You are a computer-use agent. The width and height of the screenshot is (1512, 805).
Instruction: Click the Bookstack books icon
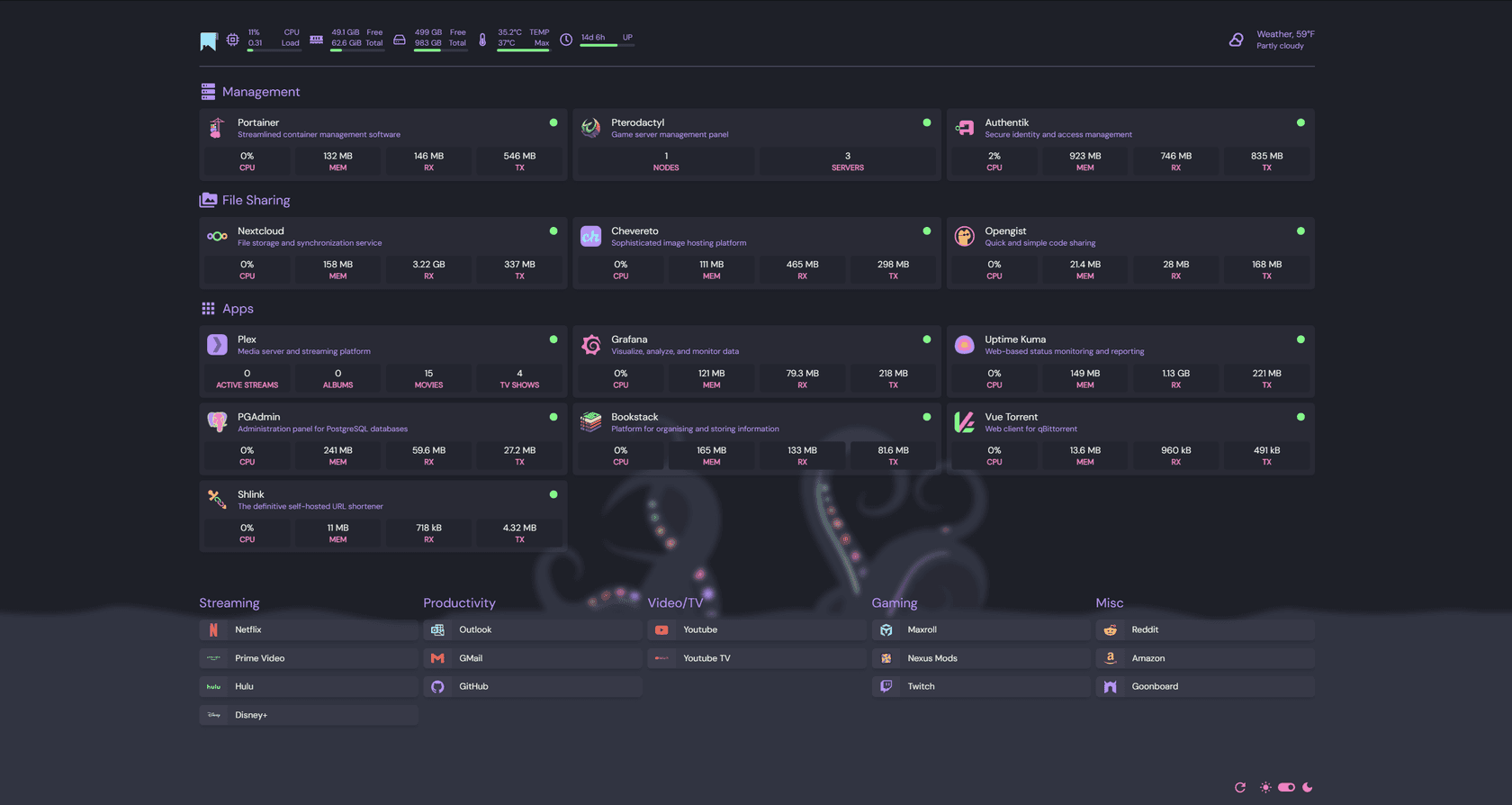click(x=590, y=422)
